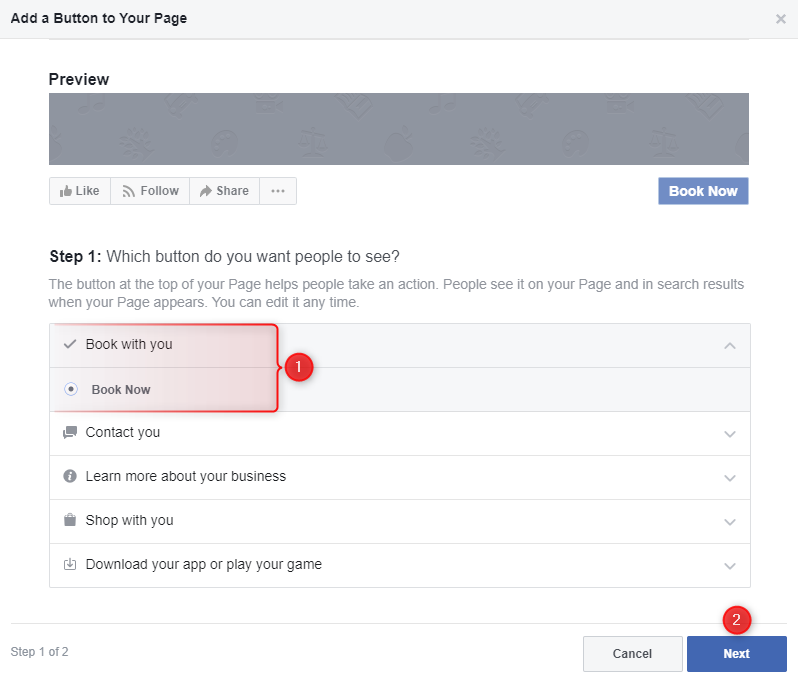Screen dimensions: 798x683
Task: Click the Follow feed icon
Action: [128, 191]
